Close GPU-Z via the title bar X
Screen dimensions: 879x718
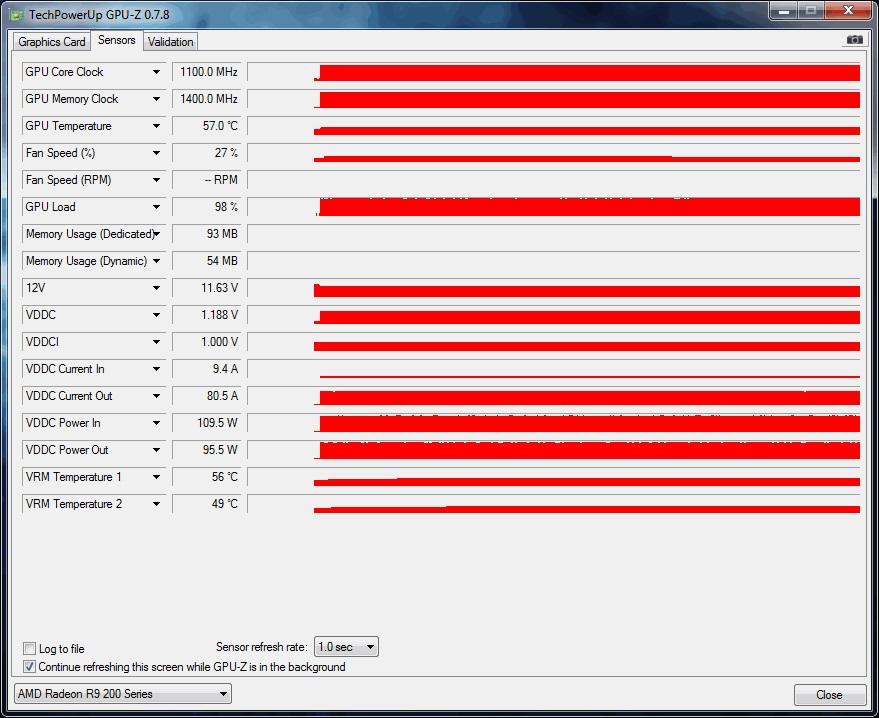(x=849, y=11)
